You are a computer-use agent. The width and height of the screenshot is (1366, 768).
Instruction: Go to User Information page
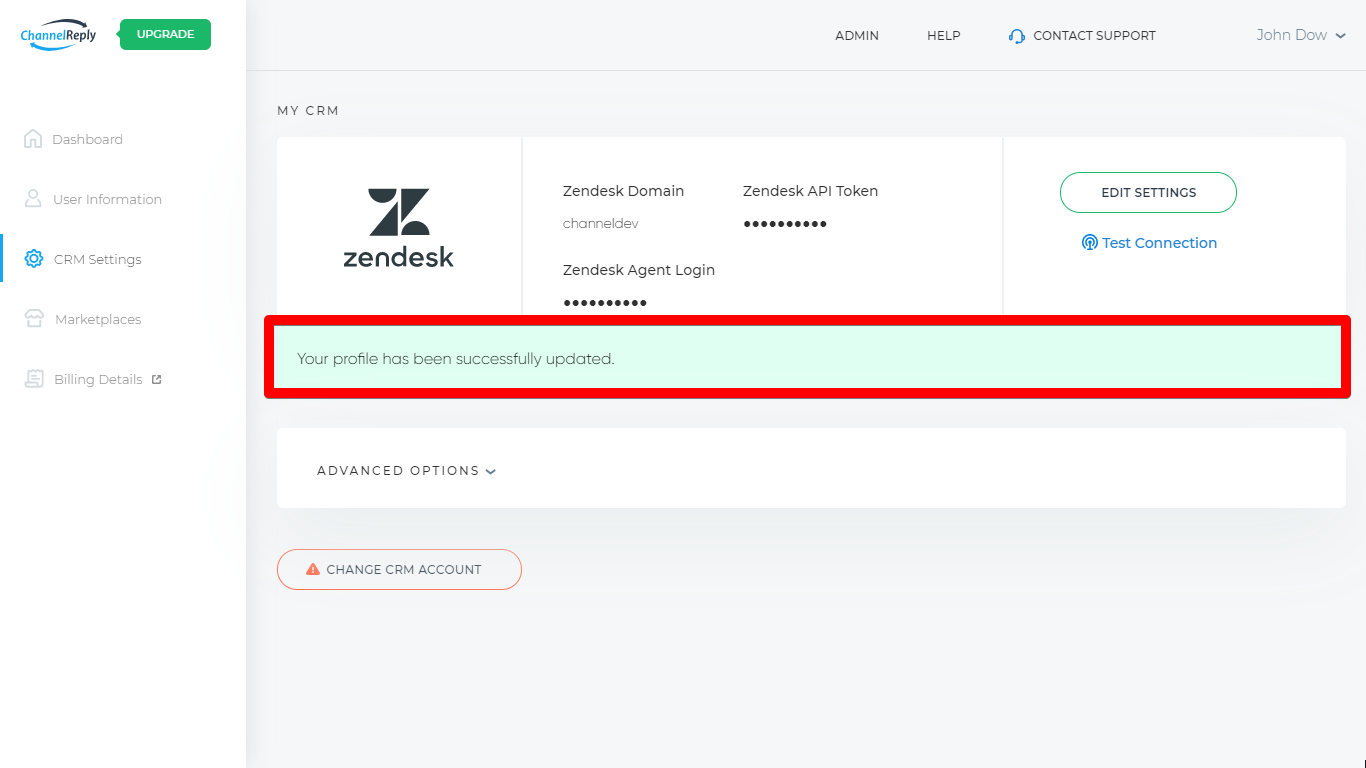point(107,200)
